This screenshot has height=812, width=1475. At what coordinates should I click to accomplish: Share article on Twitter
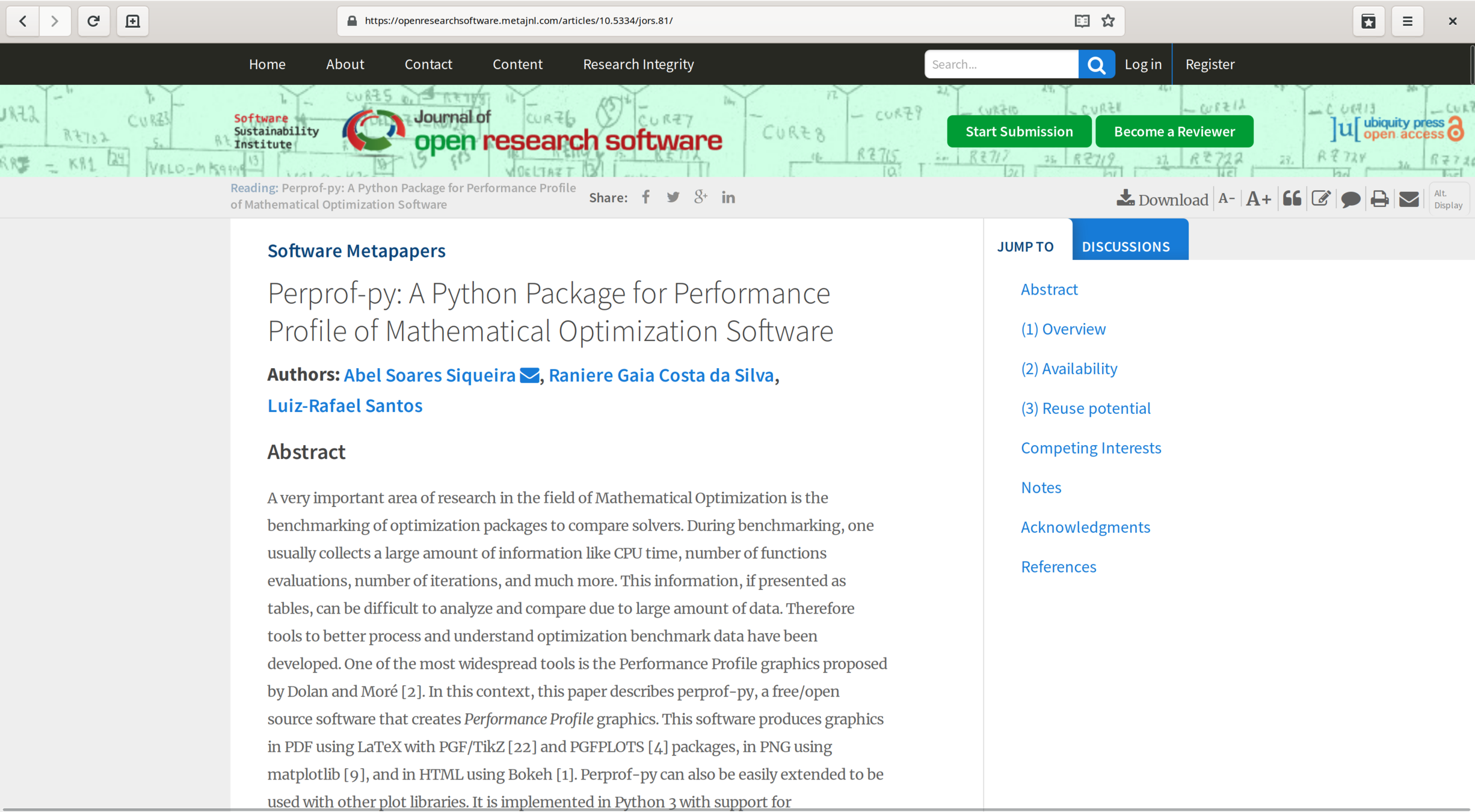point(673,197)
